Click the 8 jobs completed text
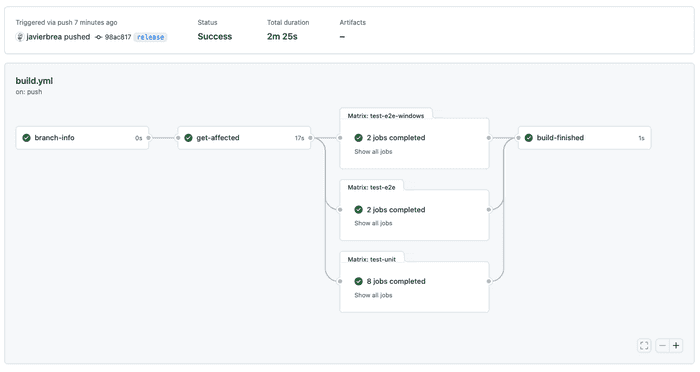 point(396,281)
